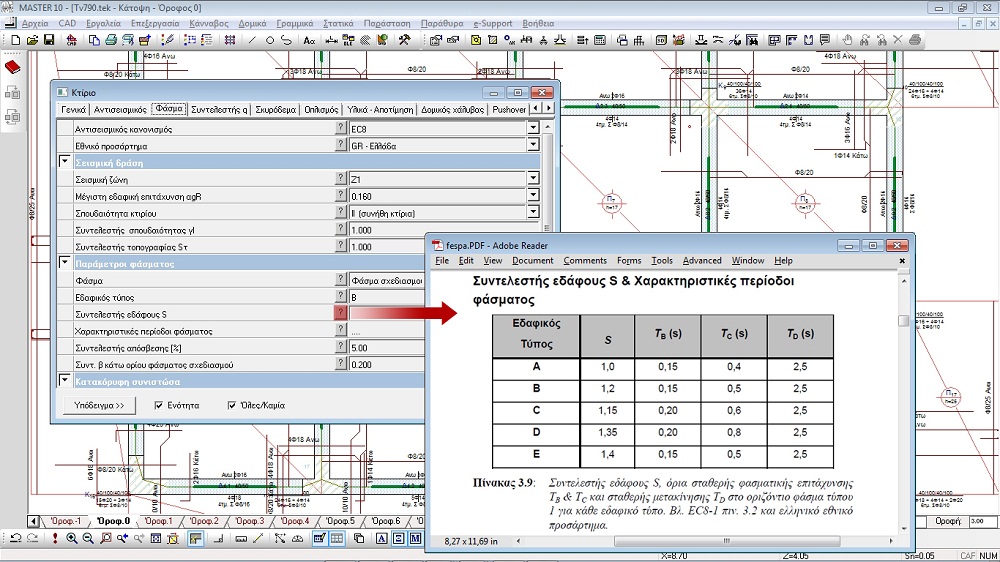Open Μέγιστη εδαφική επιτάχυνση agR dropdown

pos(533,195)
